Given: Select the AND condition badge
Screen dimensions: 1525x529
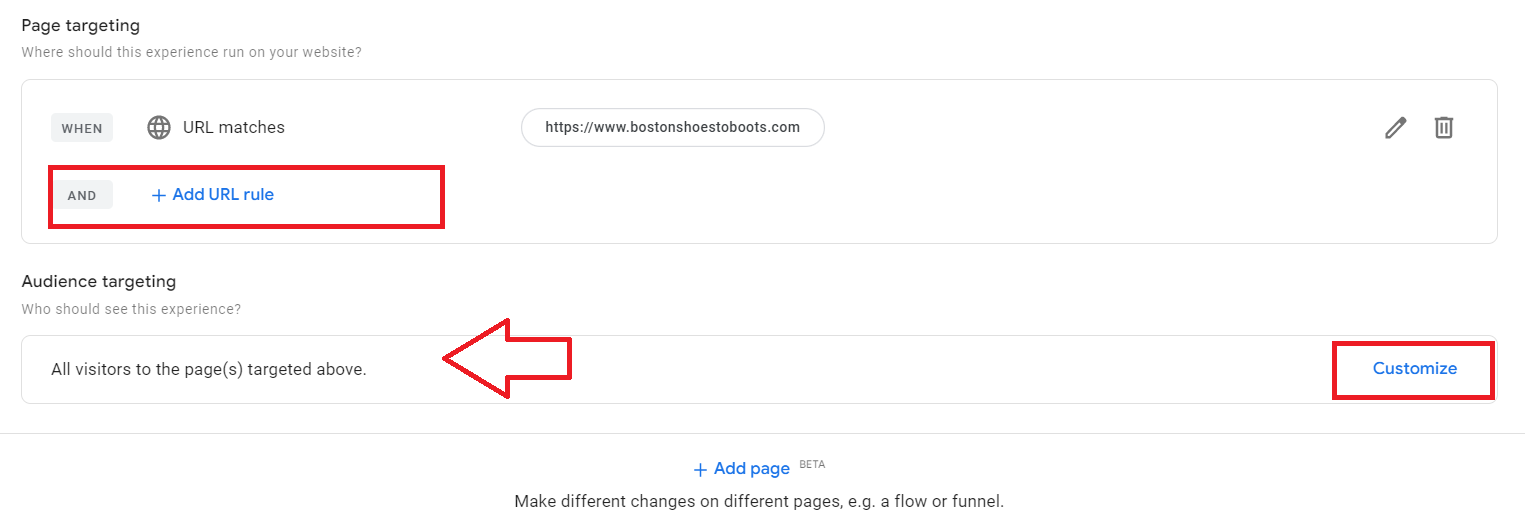Looking at the screenshot, I should (82, 195).
